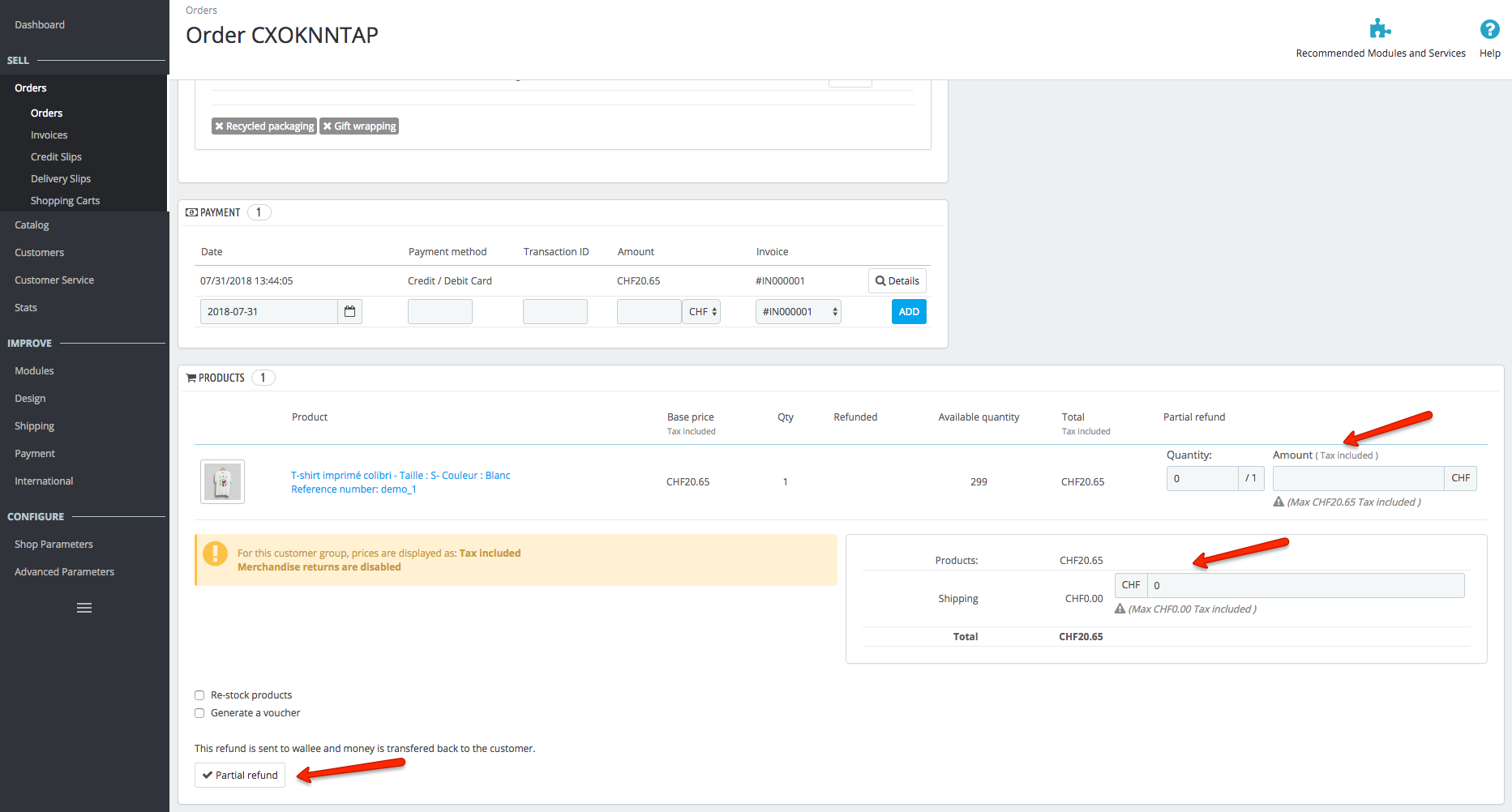This screenshot has width=1512, height=812.
Task: Enable Generate a voucher
Action: 199,712
